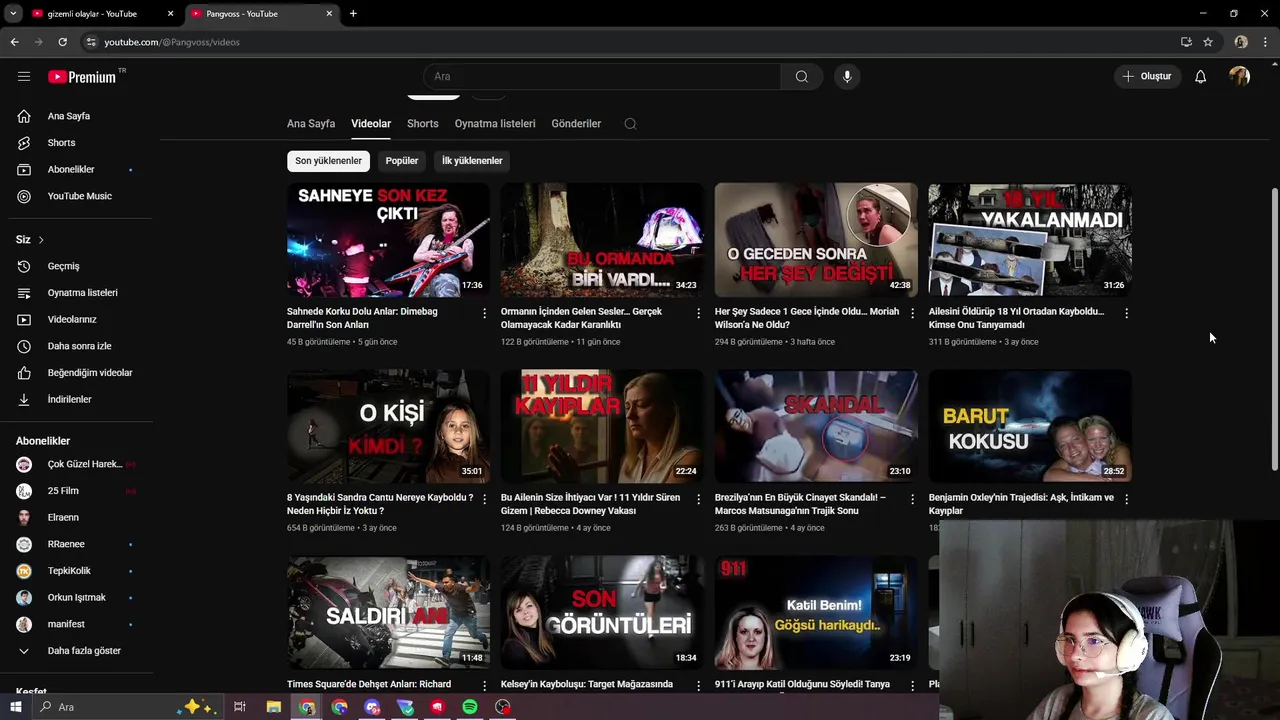Viewport: 1280px width, 720px height.
Task: Play BARUT KOKUSU video thumbnail
Action: point(1030,426)
